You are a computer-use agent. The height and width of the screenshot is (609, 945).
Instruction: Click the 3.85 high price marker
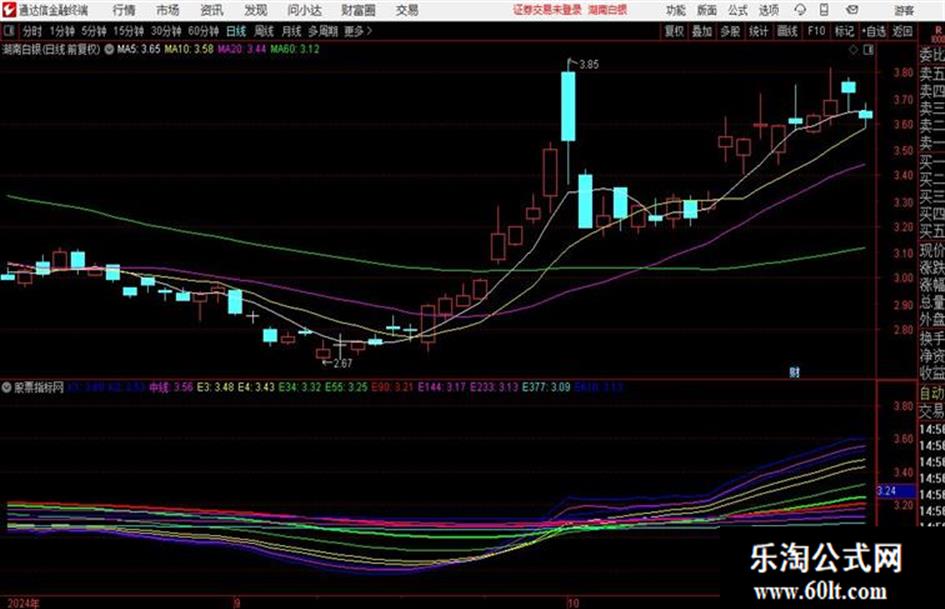coord(589,65)
